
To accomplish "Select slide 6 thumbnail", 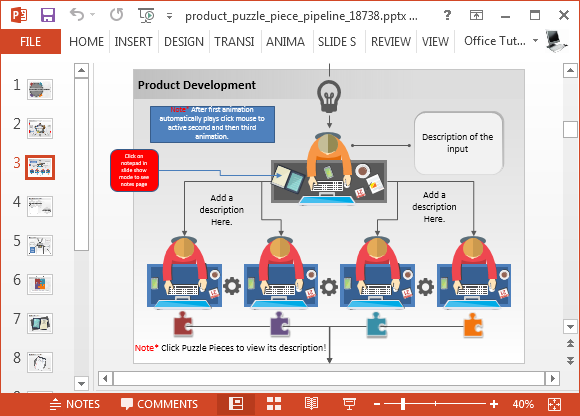I will [x=40, y=284].
